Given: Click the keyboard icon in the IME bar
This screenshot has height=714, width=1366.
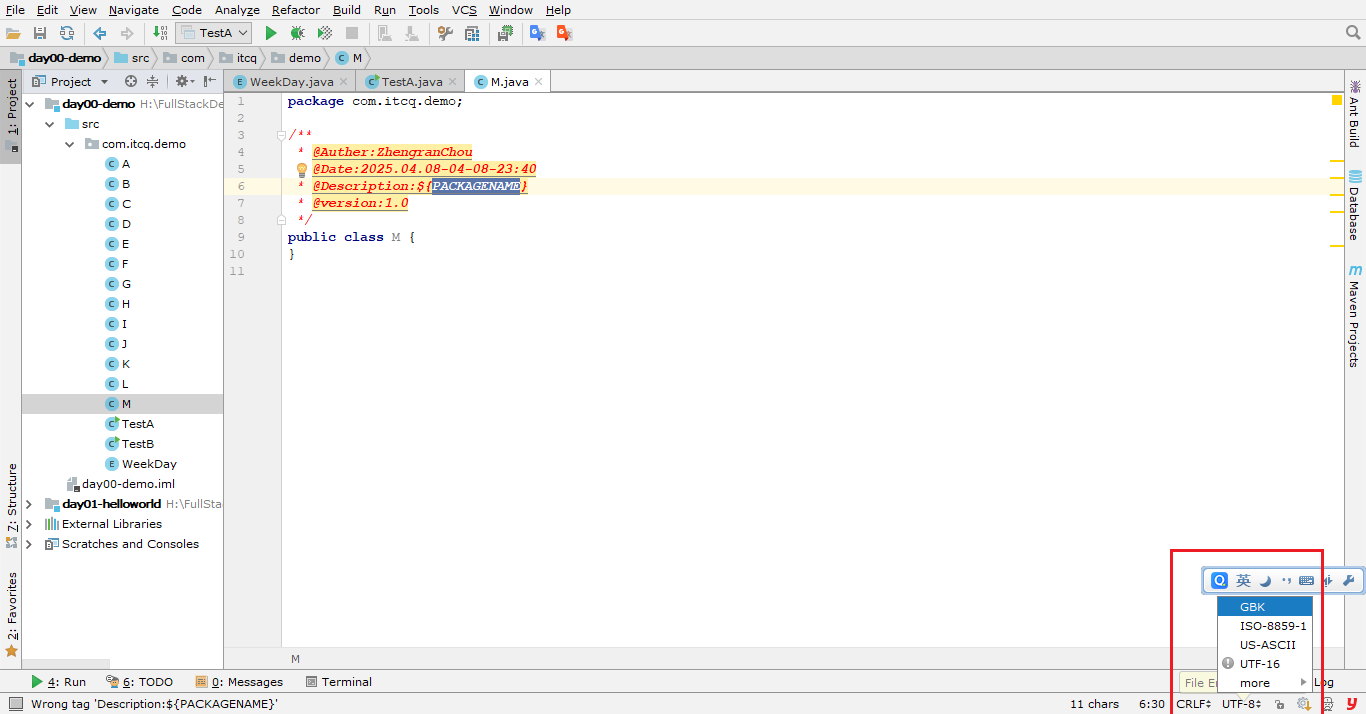Looking at the screenshot, I should (1306, 581).
